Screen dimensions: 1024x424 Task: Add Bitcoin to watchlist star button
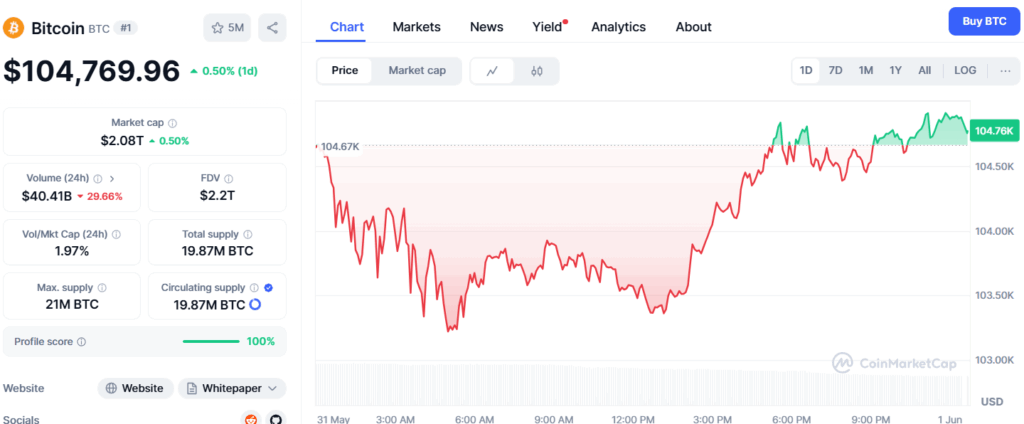[x=227, y=28]
